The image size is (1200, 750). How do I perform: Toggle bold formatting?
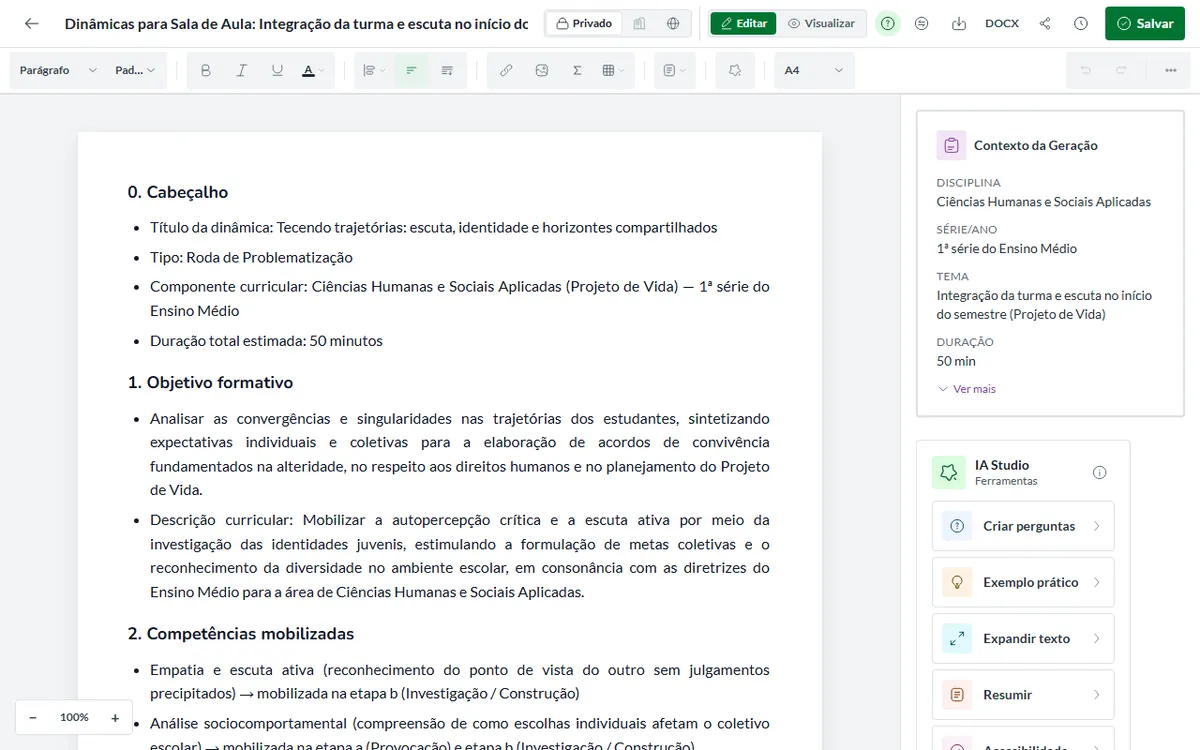pos(206,71)
